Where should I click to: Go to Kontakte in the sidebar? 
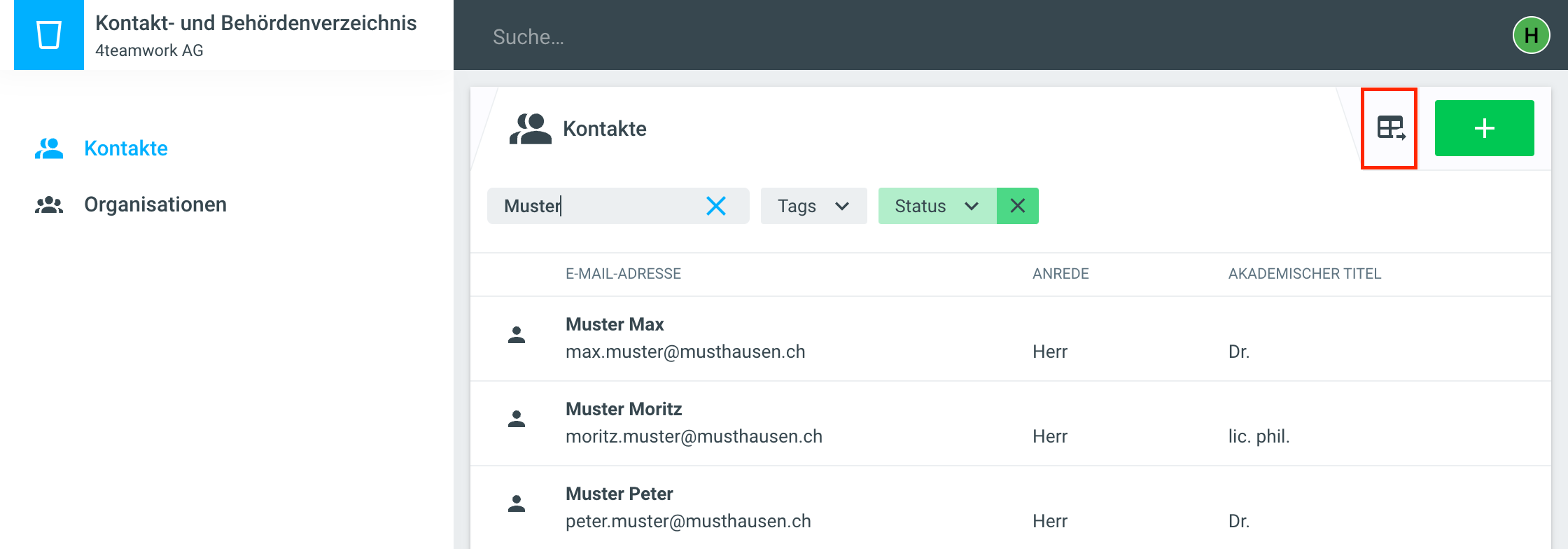pos(125,148)
